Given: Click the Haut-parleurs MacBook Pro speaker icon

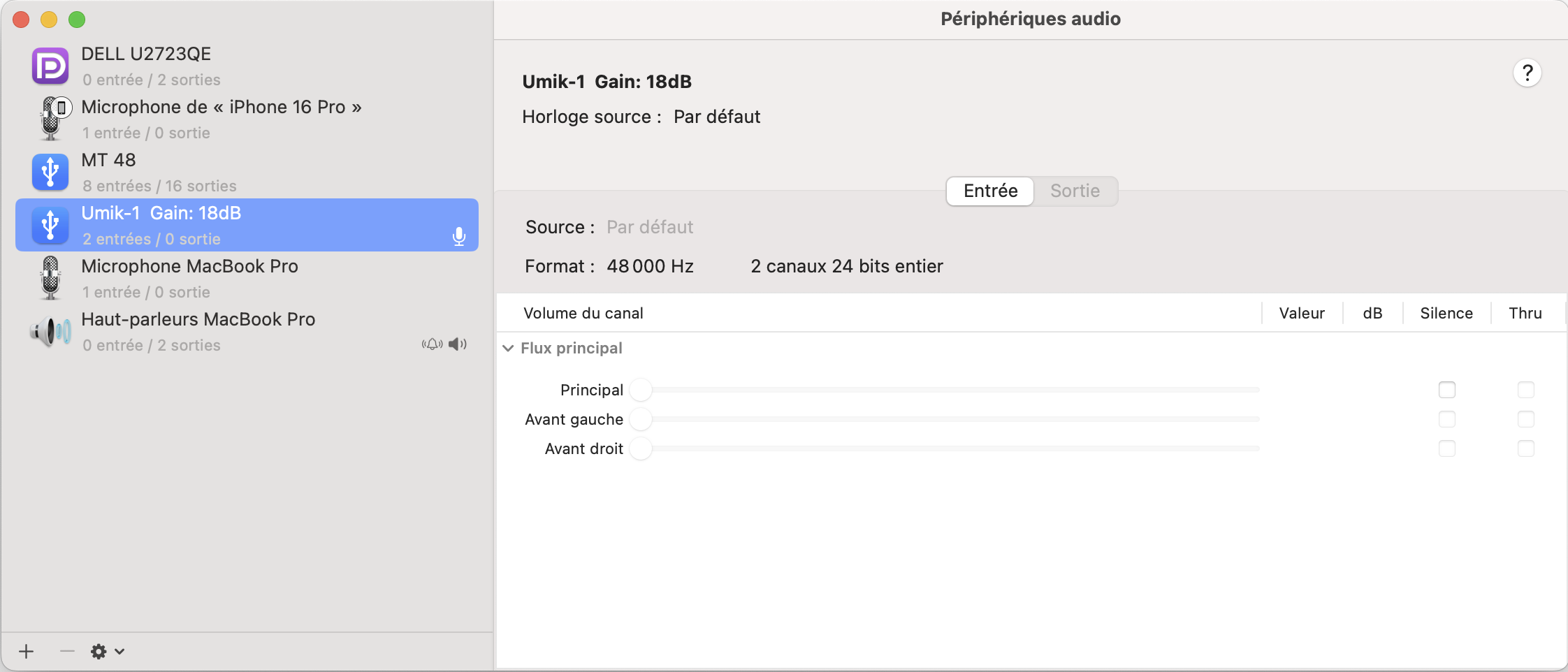Looking at the screenshot, I should coord(50,331).
